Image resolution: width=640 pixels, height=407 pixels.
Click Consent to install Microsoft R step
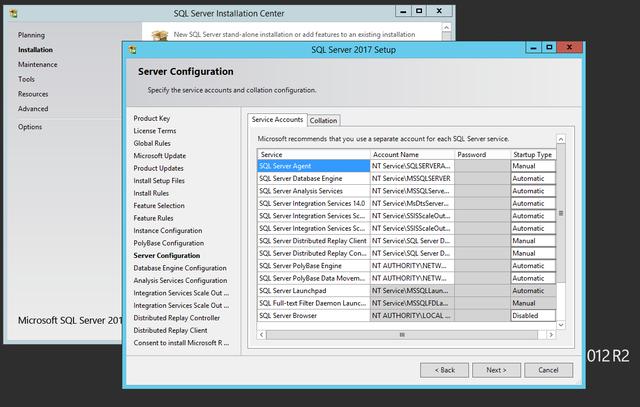pos(181,343)
